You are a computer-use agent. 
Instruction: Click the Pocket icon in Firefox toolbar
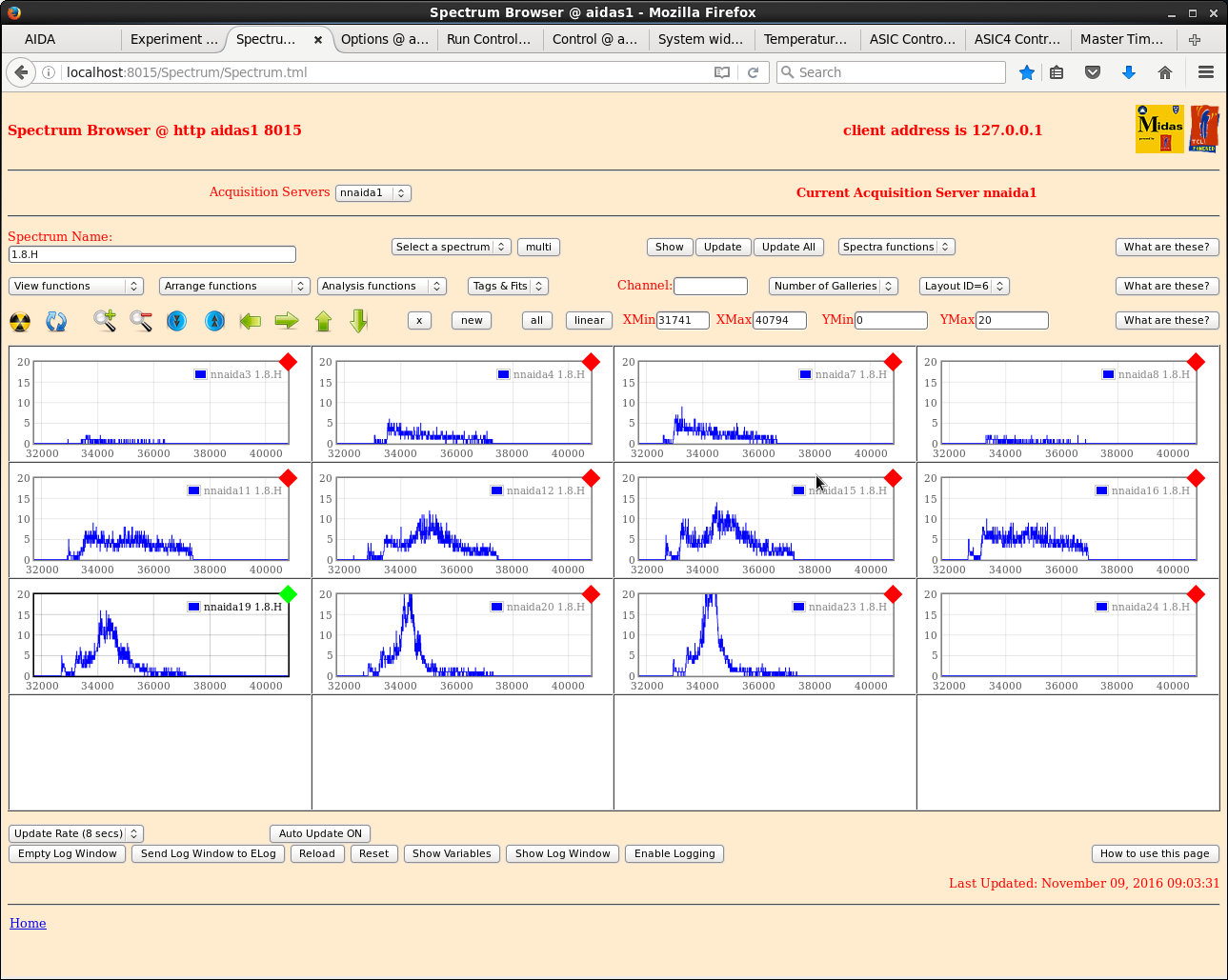[1093, 72]
